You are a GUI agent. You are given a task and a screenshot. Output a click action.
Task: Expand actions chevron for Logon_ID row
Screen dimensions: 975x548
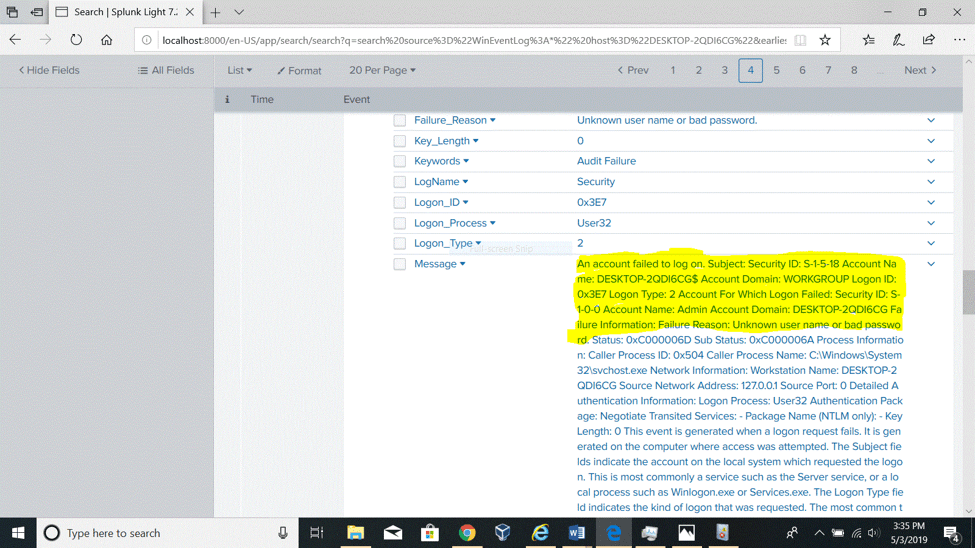click(931, 202)
